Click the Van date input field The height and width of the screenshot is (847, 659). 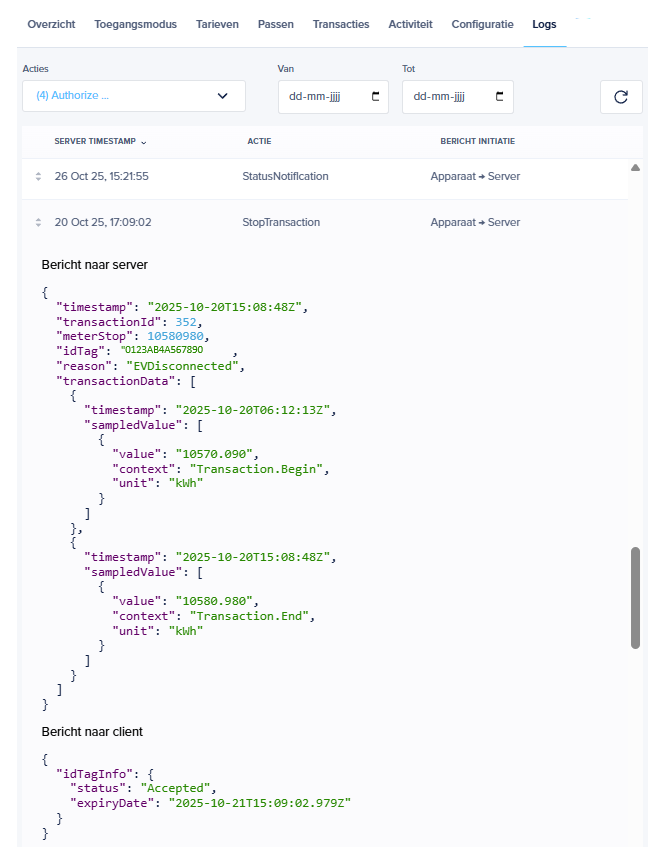pos(325,97)
